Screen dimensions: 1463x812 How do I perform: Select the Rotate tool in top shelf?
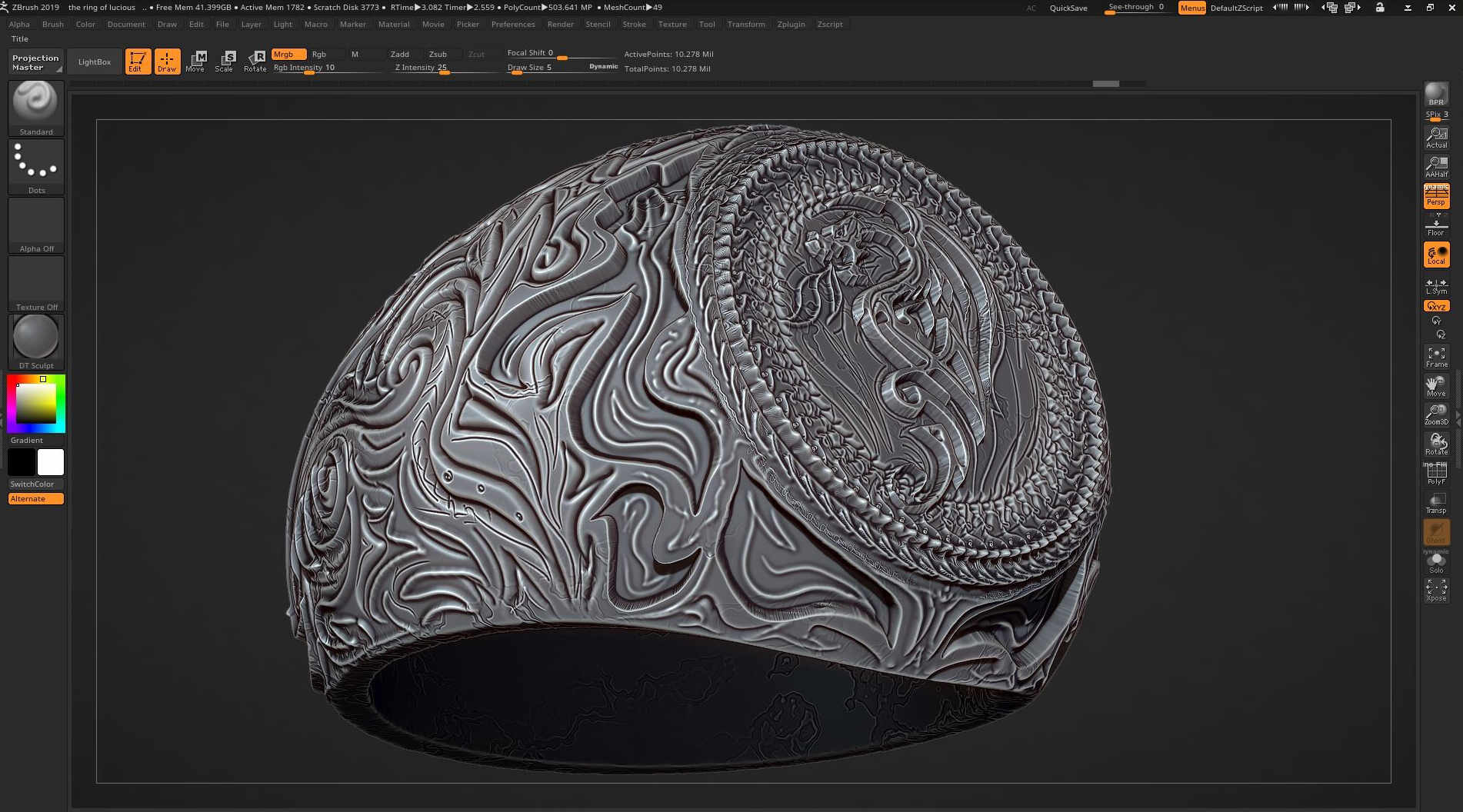coord(255,62)
